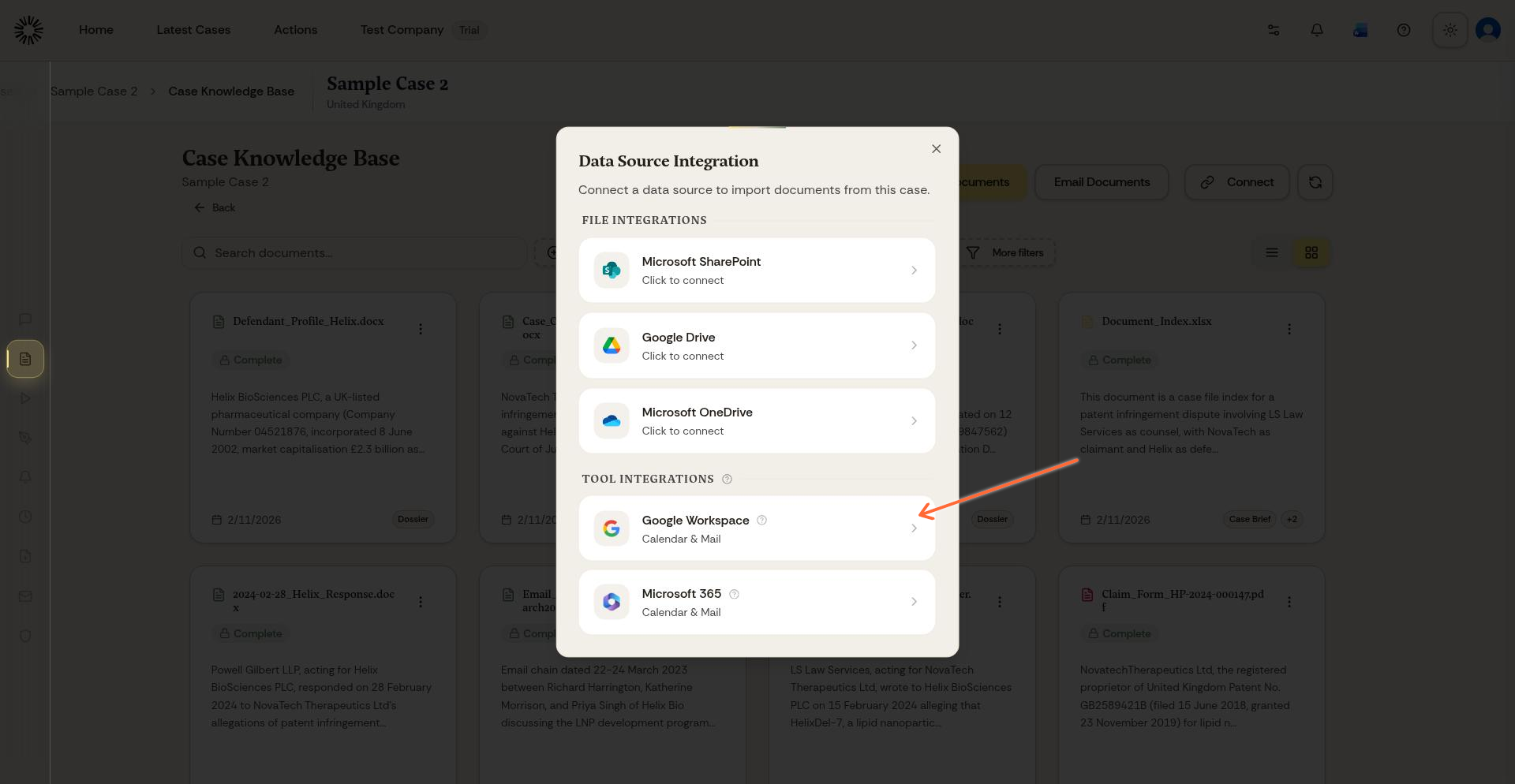1515x784 pixels.
Task: Click the Google Workspace G logo
Action: [x=612, y=528]
